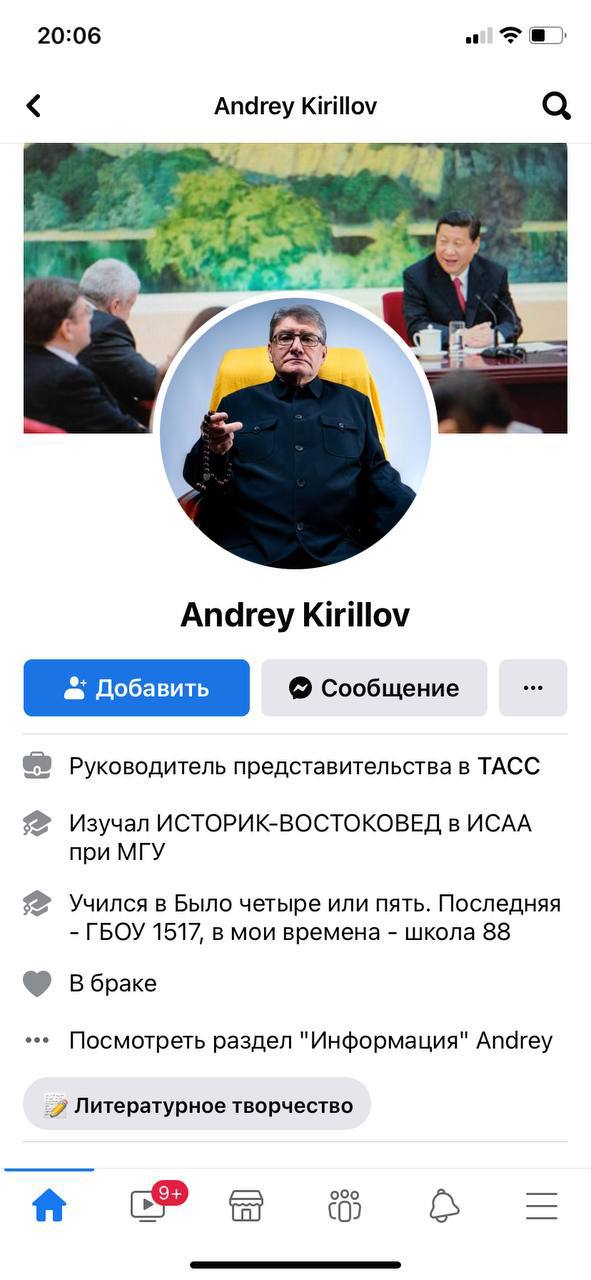Tap the Добавить friend button

(x=137, y=688)
